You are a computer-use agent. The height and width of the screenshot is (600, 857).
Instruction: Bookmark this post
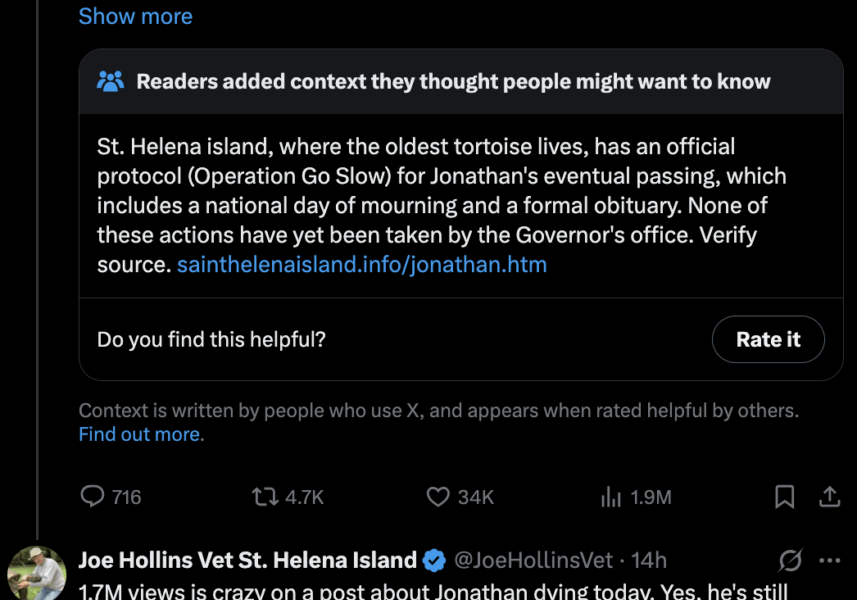[785, 496]
